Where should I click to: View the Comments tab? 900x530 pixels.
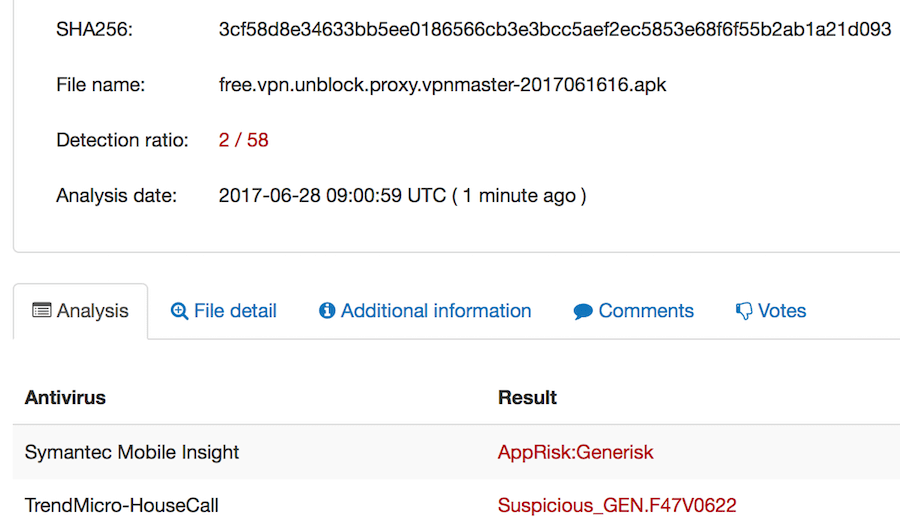point(634,311)
